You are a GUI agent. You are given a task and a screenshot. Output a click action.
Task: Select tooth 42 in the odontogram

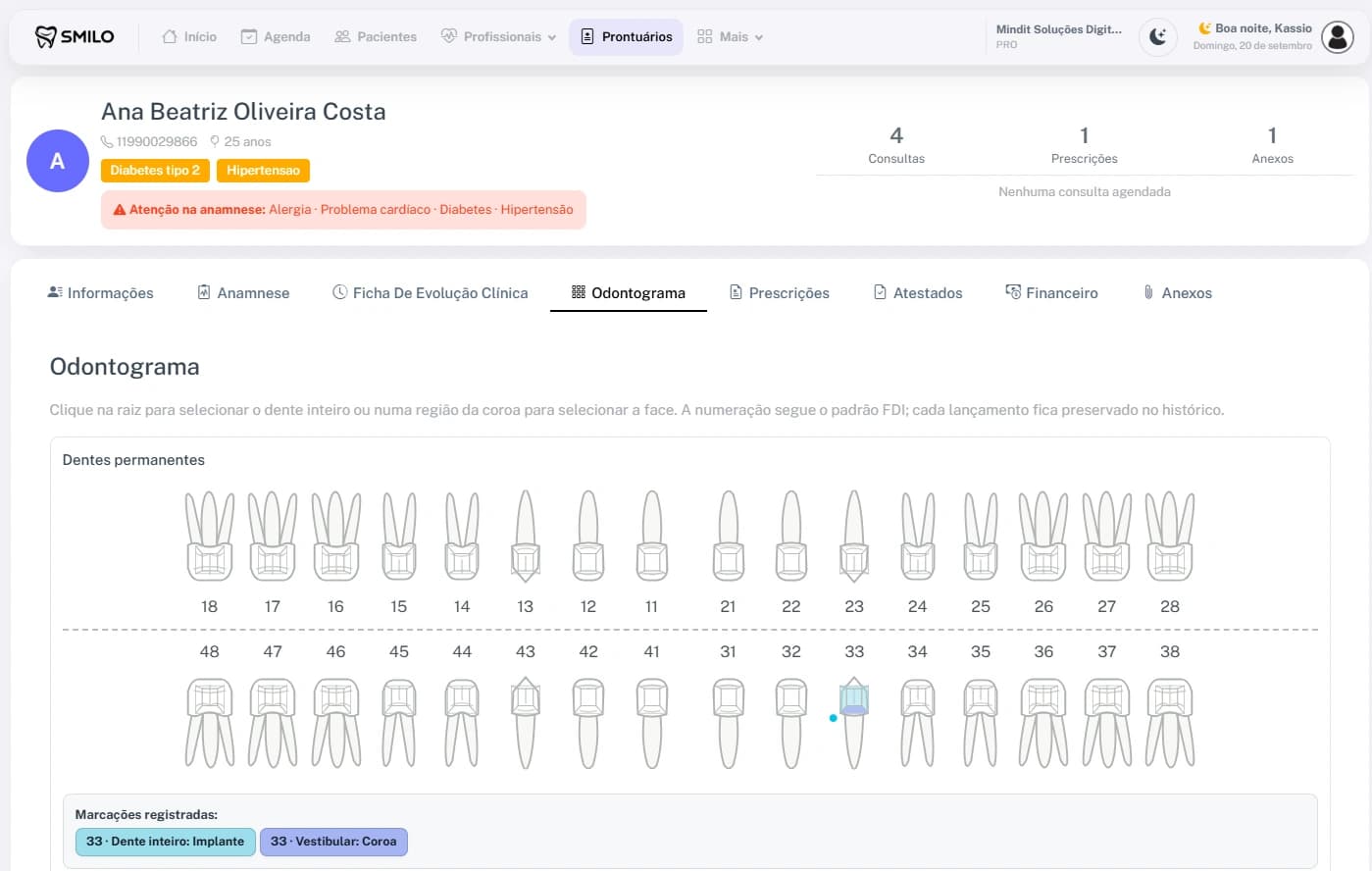[588, 723]
